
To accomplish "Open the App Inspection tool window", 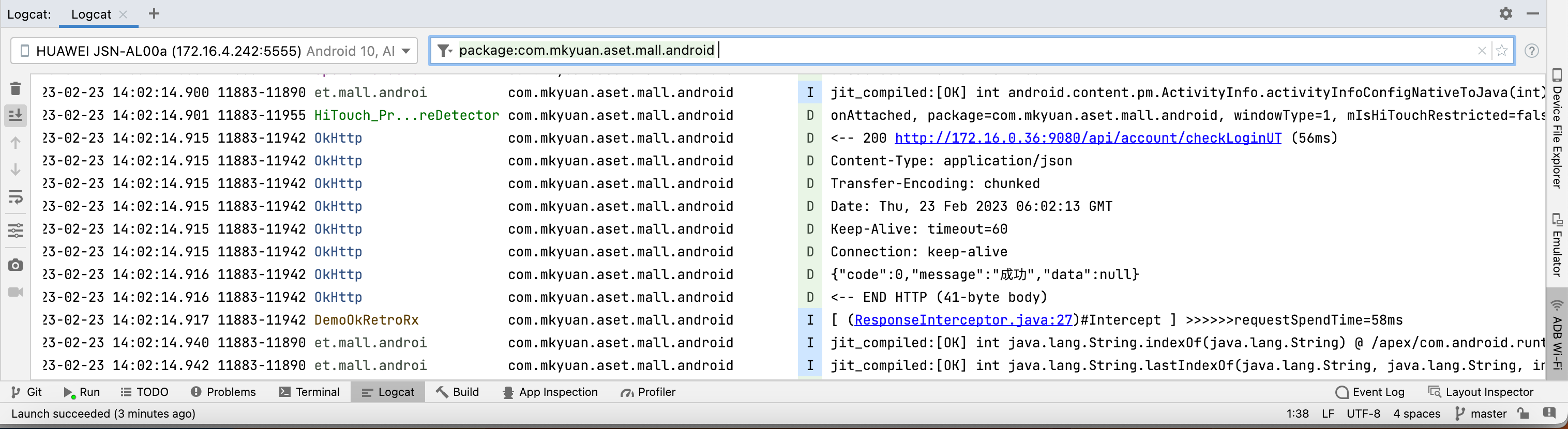I will (x=550, y=392).
